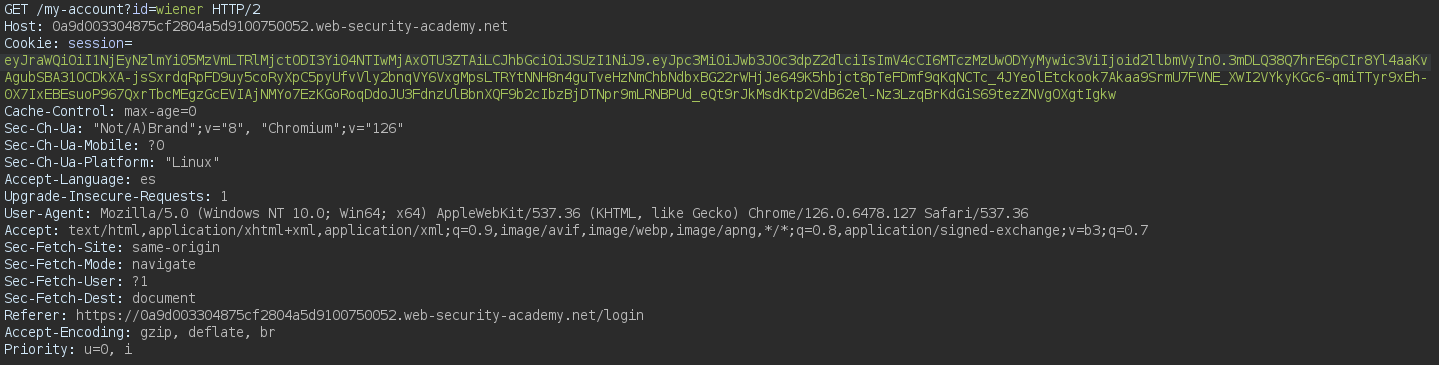Click the Accept-Language value es

148,179
